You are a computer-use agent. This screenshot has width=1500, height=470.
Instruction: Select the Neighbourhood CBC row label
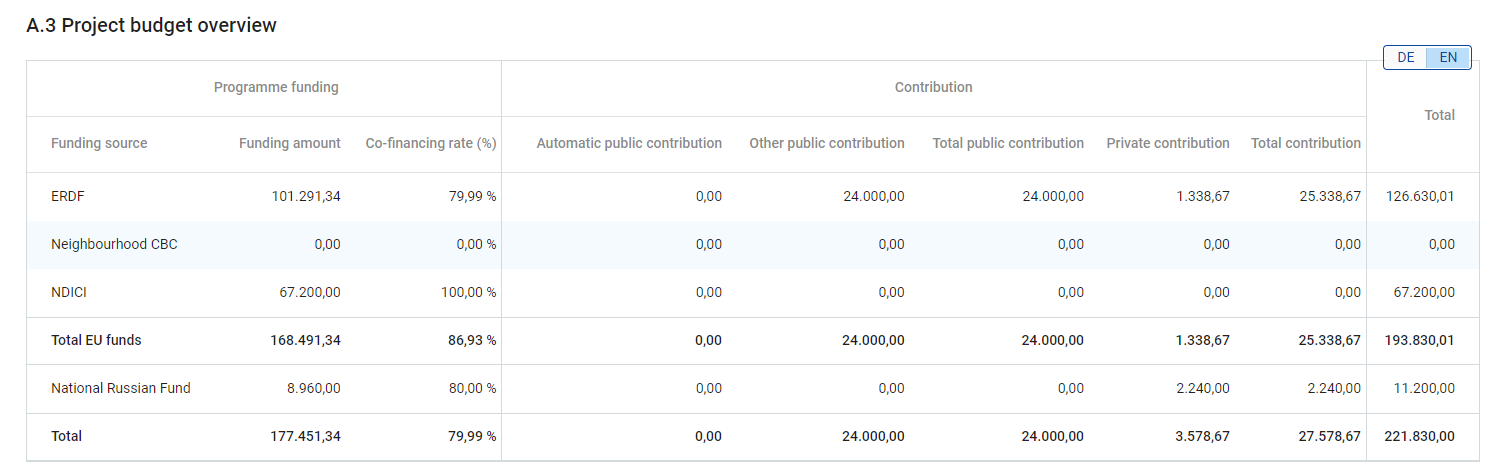(114, 245)
